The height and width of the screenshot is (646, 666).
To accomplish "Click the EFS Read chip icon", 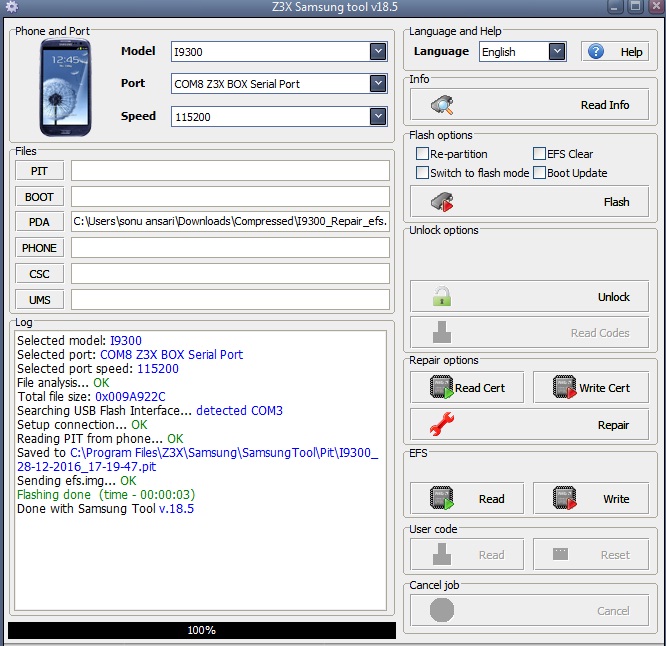I will (442, 498).
